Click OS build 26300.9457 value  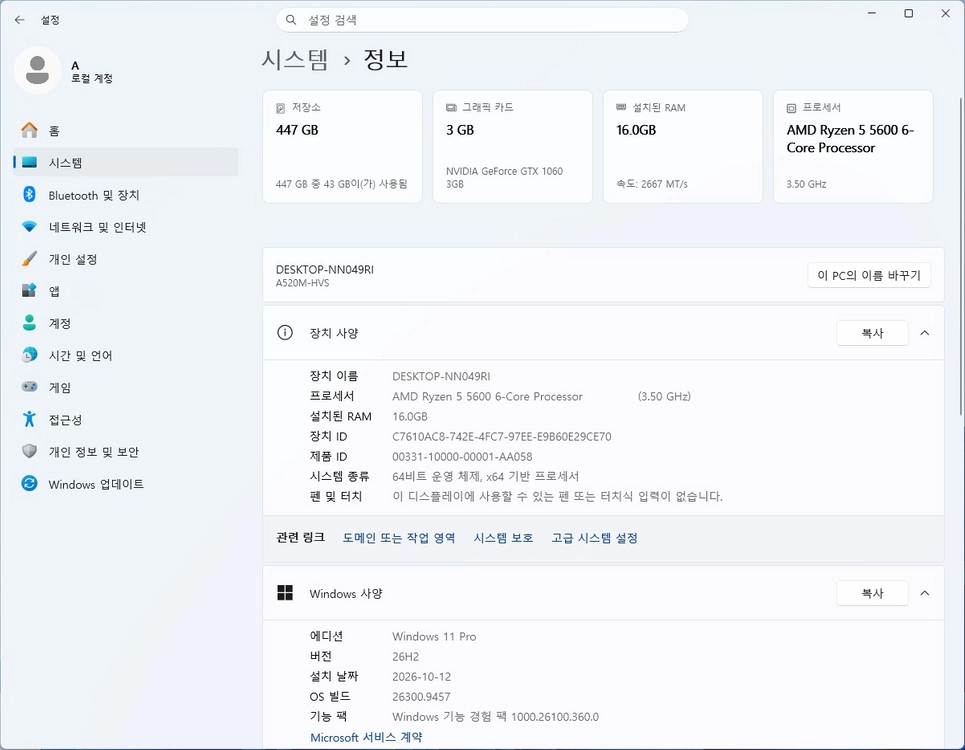422,696
